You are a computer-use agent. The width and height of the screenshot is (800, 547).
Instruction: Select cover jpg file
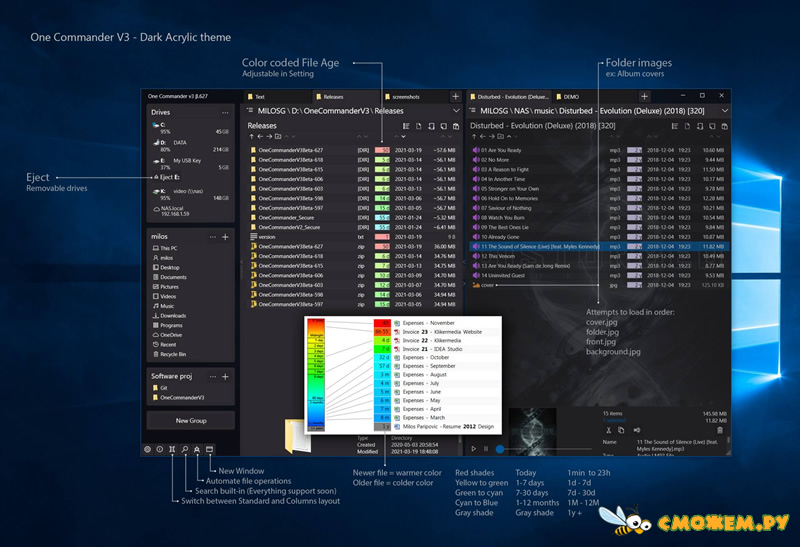click(x=599, y=285)
